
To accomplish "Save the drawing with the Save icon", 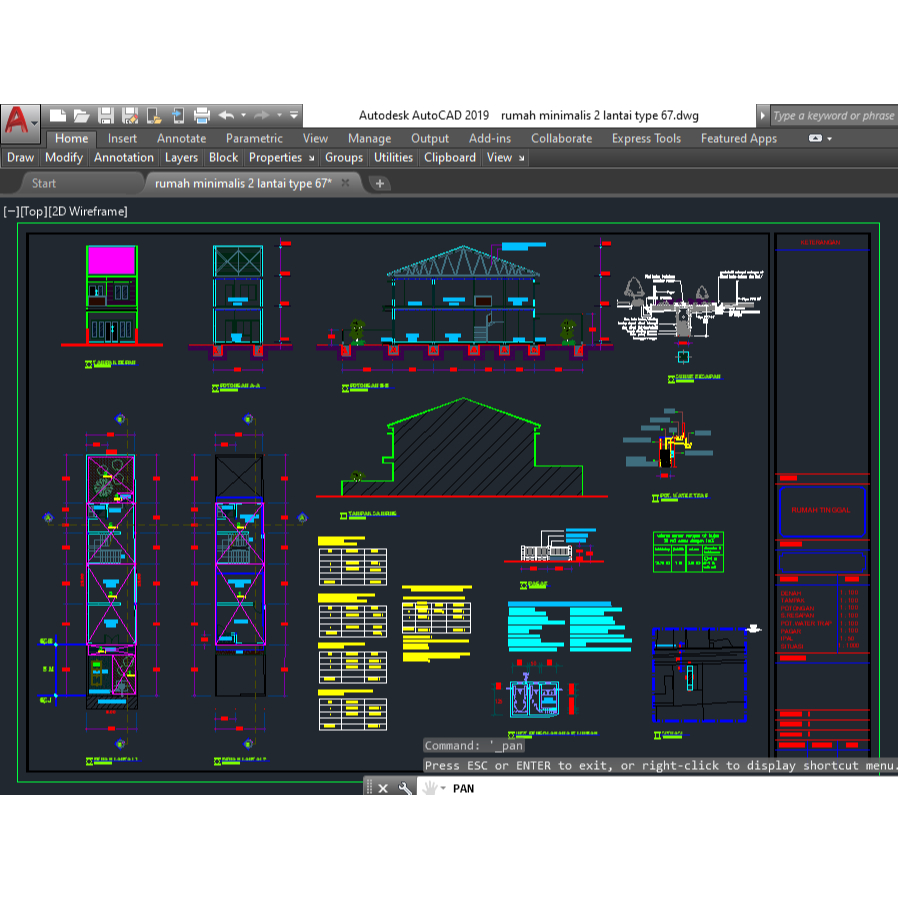I will click(106, 116).
